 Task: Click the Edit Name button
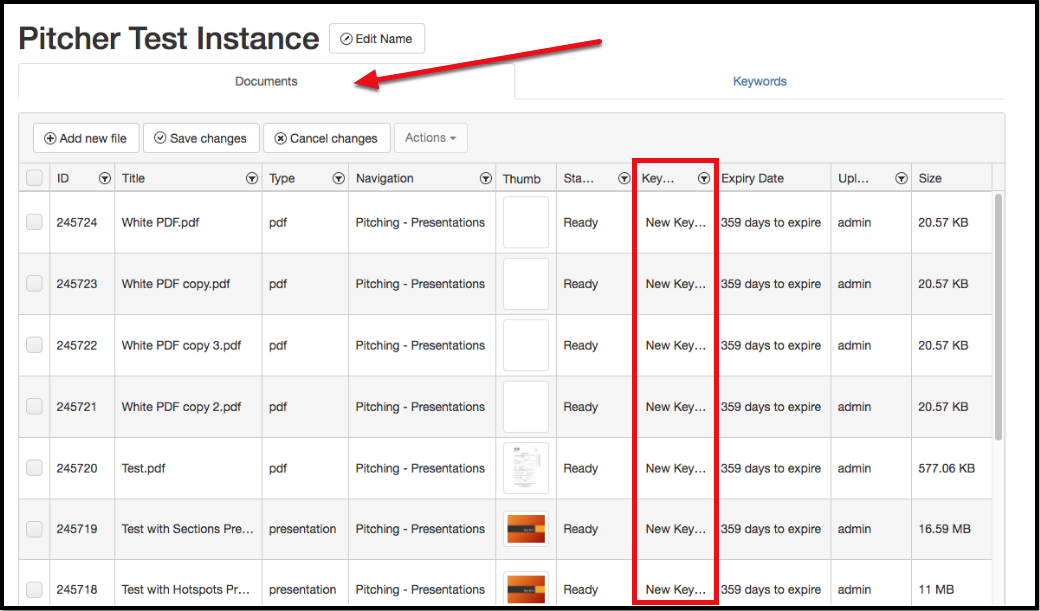(x=377, y=39)
